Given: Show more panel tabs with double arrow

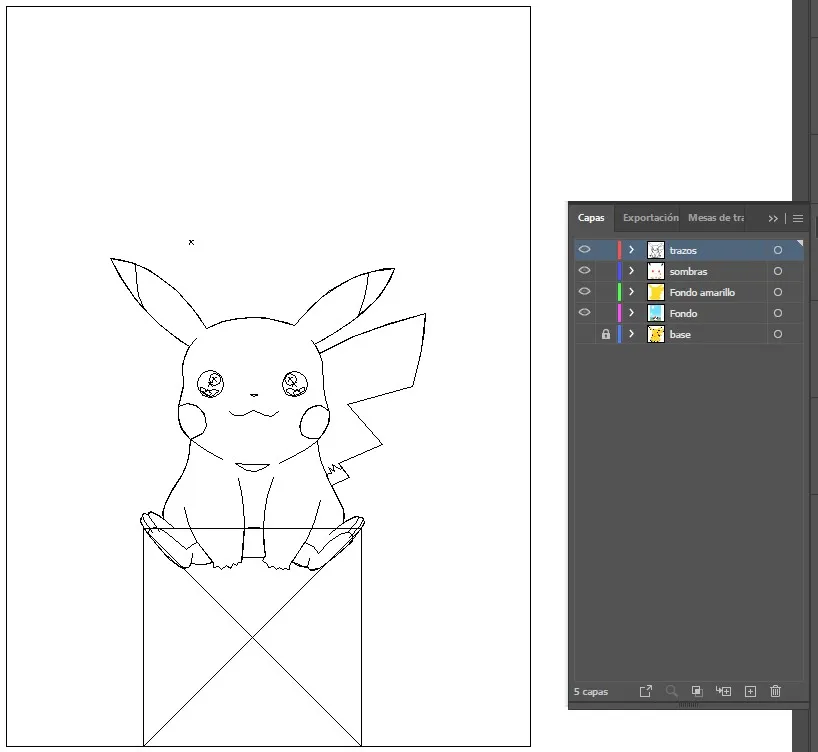Looking at the screenshot, I should tap(773, 219).
